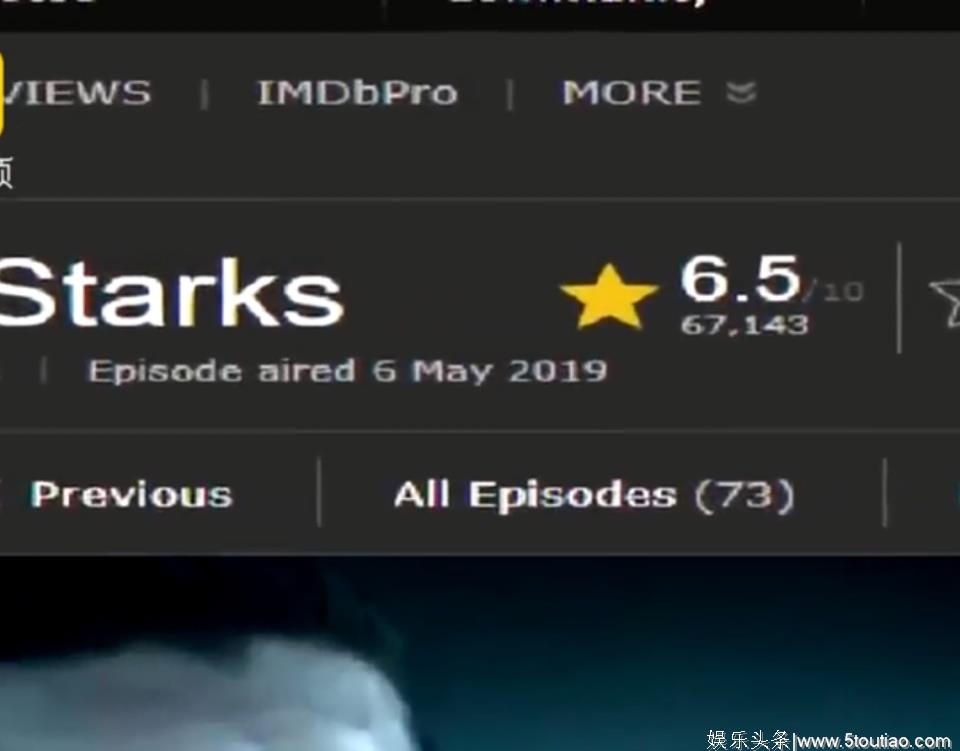Click the outlined Rate This star icon

pyautogui.click(x=946, y=303)
